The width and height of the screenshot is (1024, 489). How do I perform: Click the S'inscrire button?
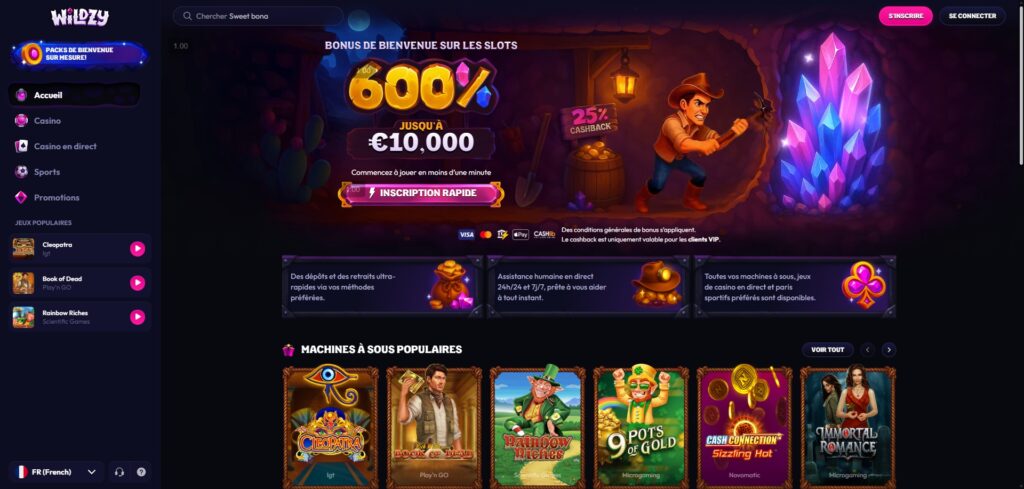(905, 16)
